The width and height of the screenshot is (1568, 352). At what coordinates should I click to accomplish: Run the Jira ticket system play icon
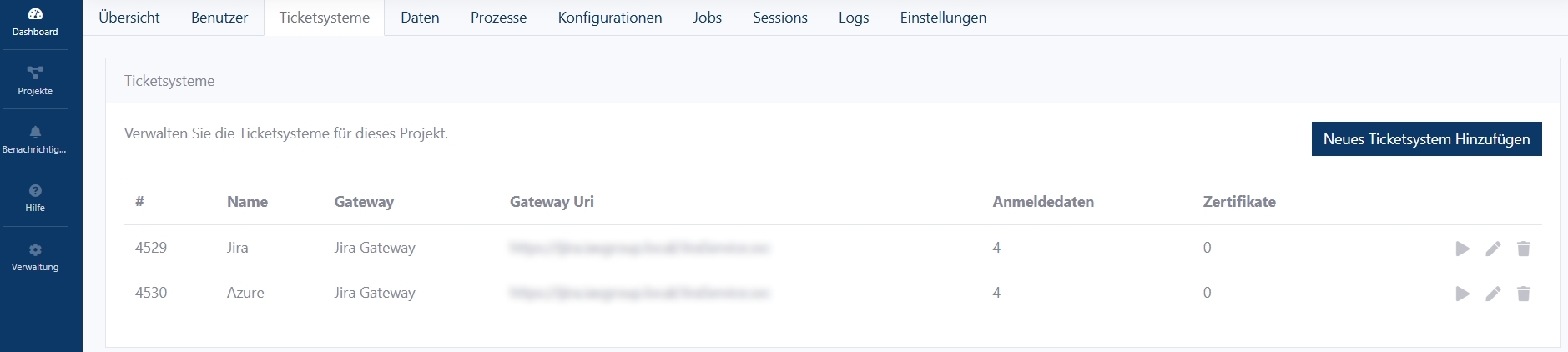[1462, 249]
